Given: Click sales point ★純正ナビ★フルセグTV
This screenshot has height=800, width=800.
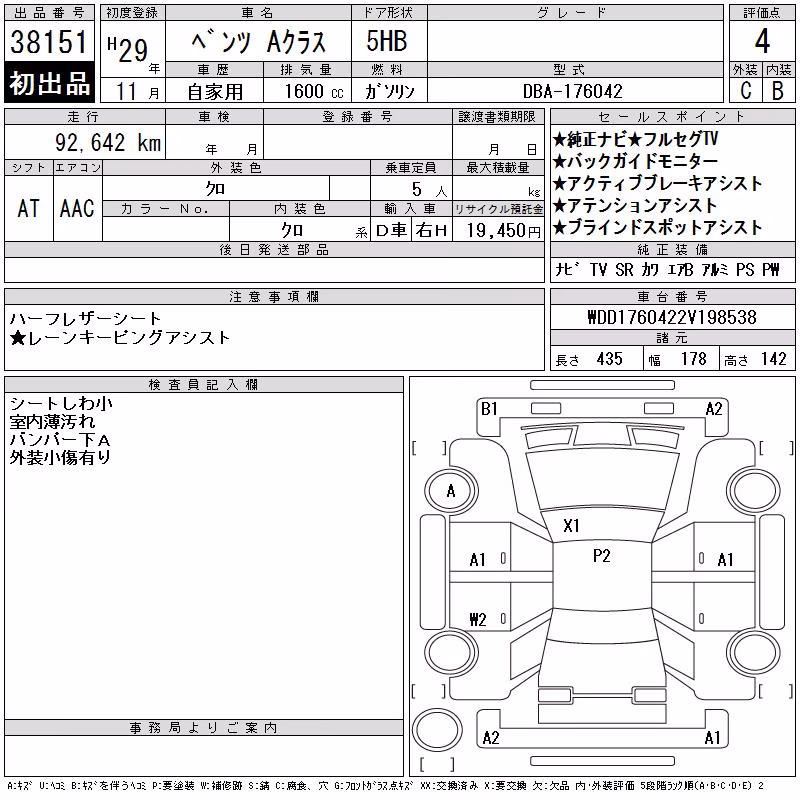Looking at the screenshot, I should point(635,139).
